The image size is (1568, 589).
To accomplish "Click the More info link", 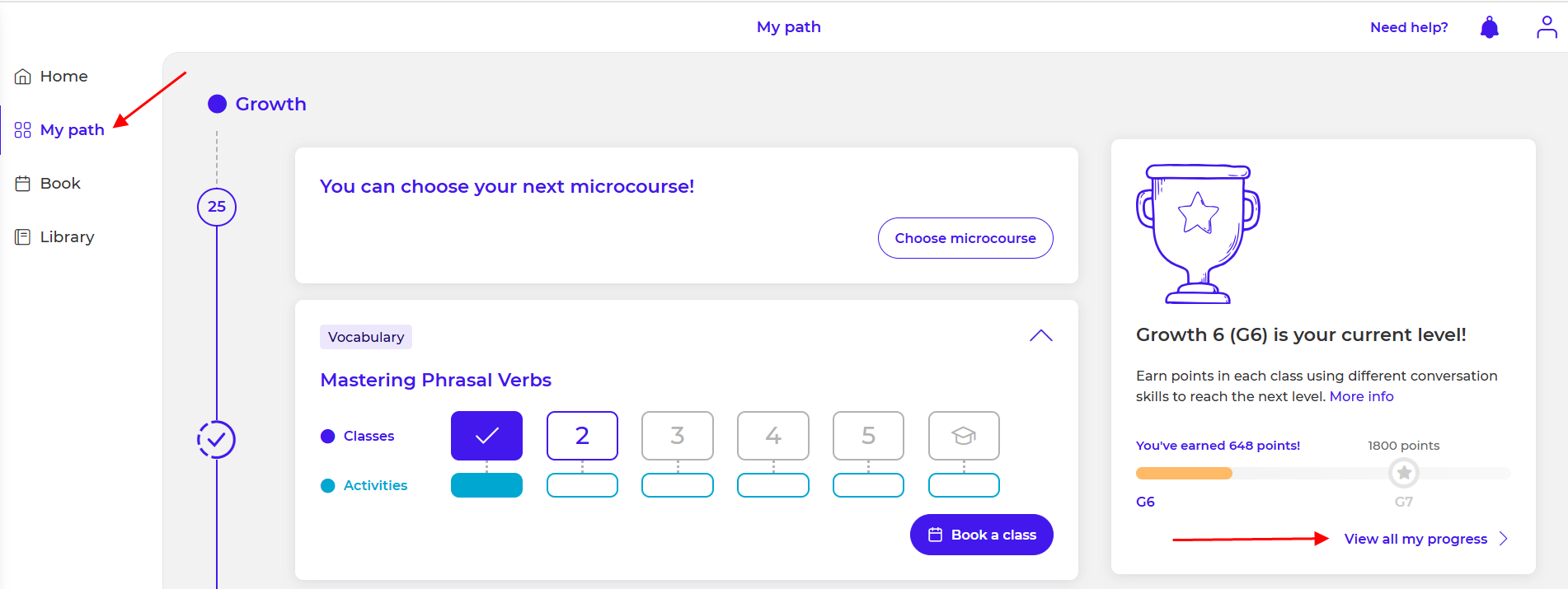I will click(x=1361, y=396).
